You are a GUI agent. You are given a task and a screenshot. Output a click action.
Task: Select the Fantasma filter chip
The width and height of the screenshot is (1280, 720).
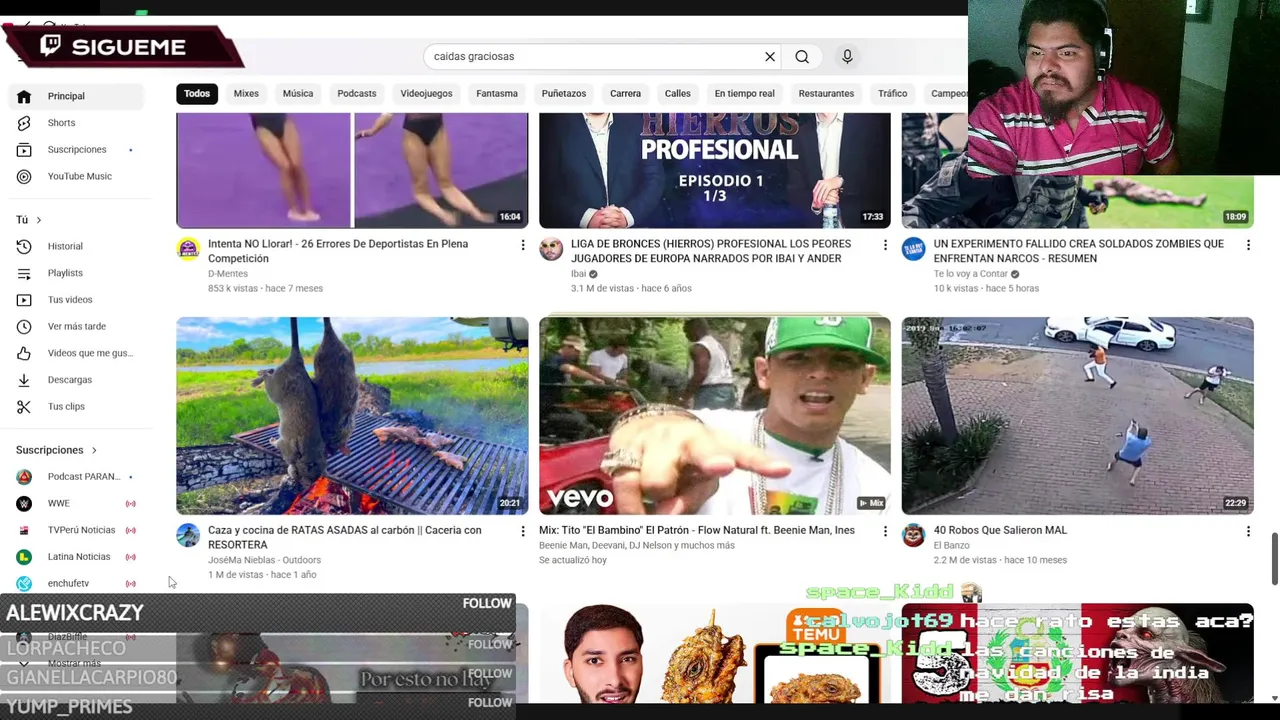(497, 94)
